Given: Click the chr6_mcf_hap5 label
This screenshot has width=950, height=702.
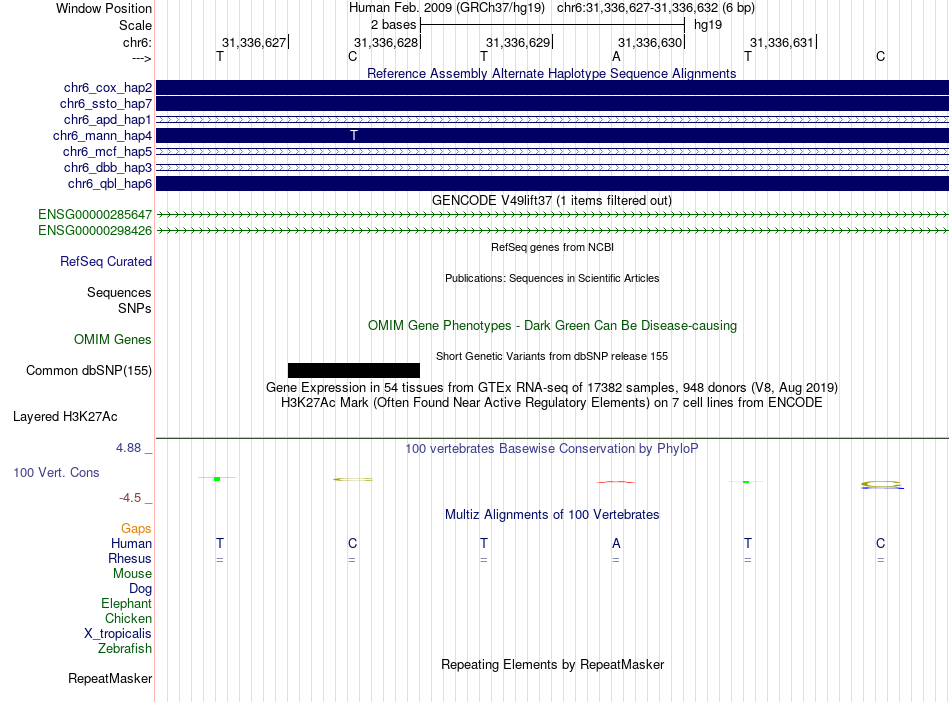Looking at the screenshot, I should coord(107,151).
